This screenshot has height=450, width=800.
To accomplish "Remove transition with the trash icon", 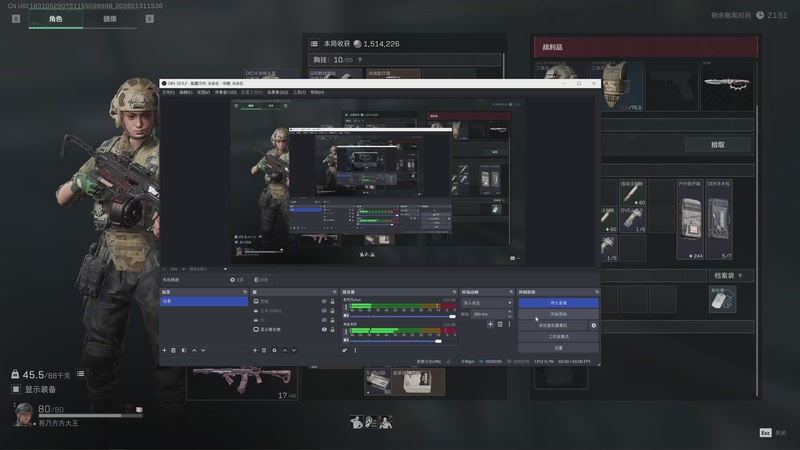I will click(500, 324).
